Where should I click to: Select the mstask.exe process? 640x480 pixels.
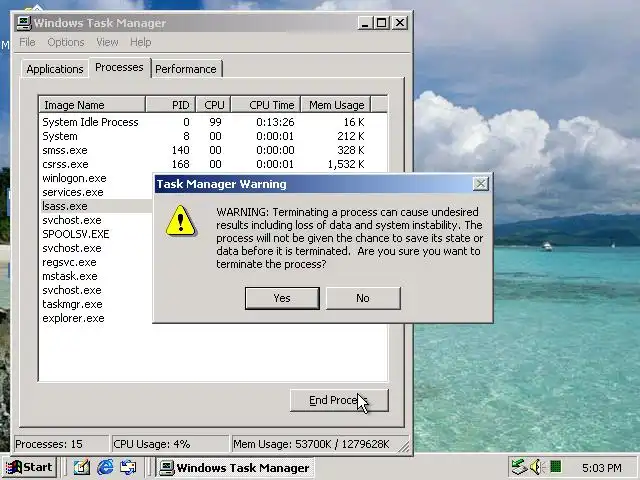coord(70,276)
